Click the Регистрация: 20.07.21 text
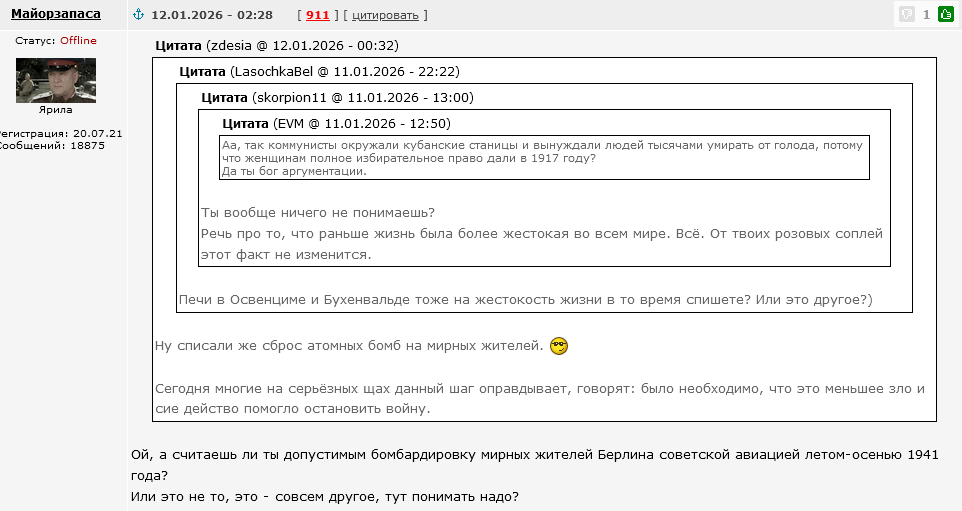Screen dimensions: 962x511 point(60,133)
